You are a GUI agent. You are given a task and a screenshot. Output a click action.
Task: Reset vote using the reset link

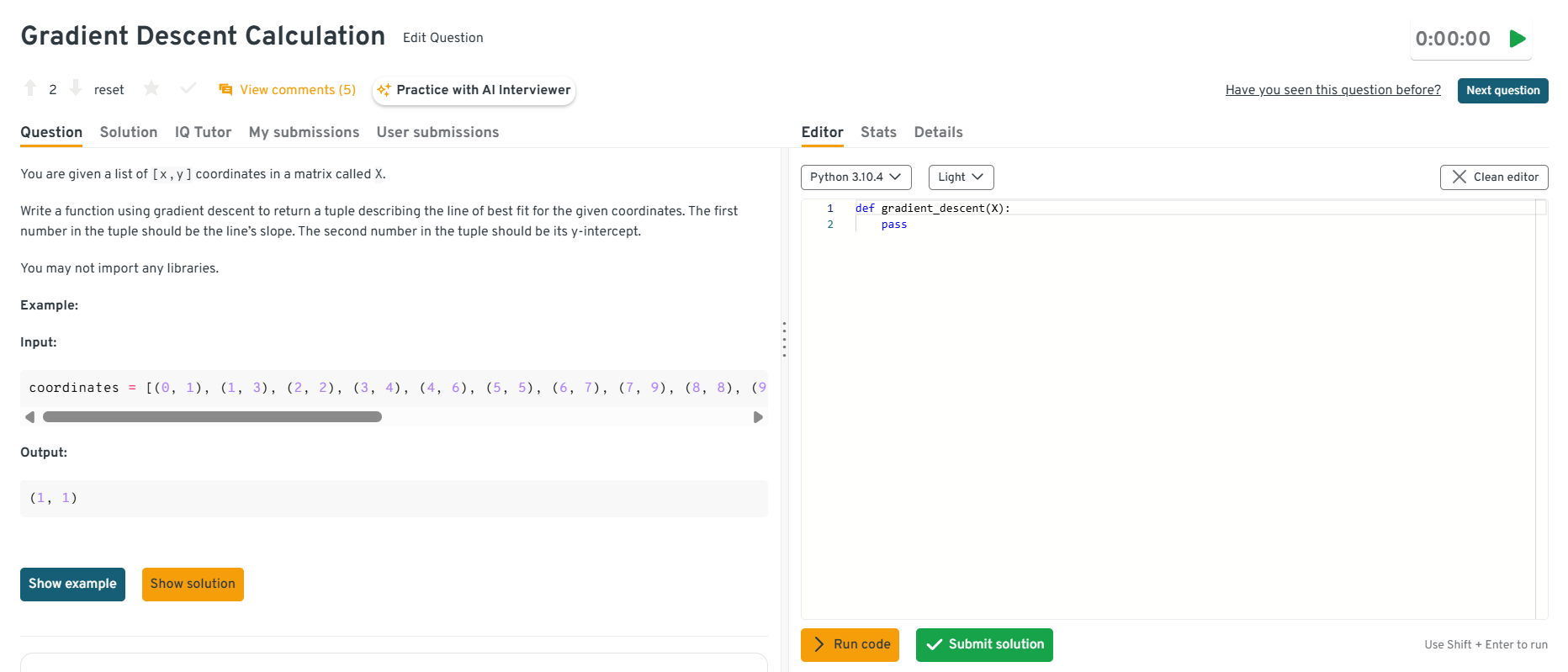(x=109, y=90)
